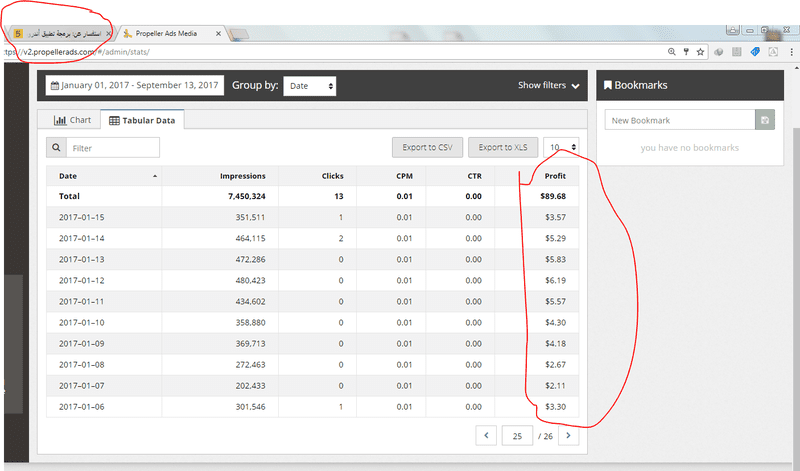
Task: Click the Export to XLS button
Action: 502,148
